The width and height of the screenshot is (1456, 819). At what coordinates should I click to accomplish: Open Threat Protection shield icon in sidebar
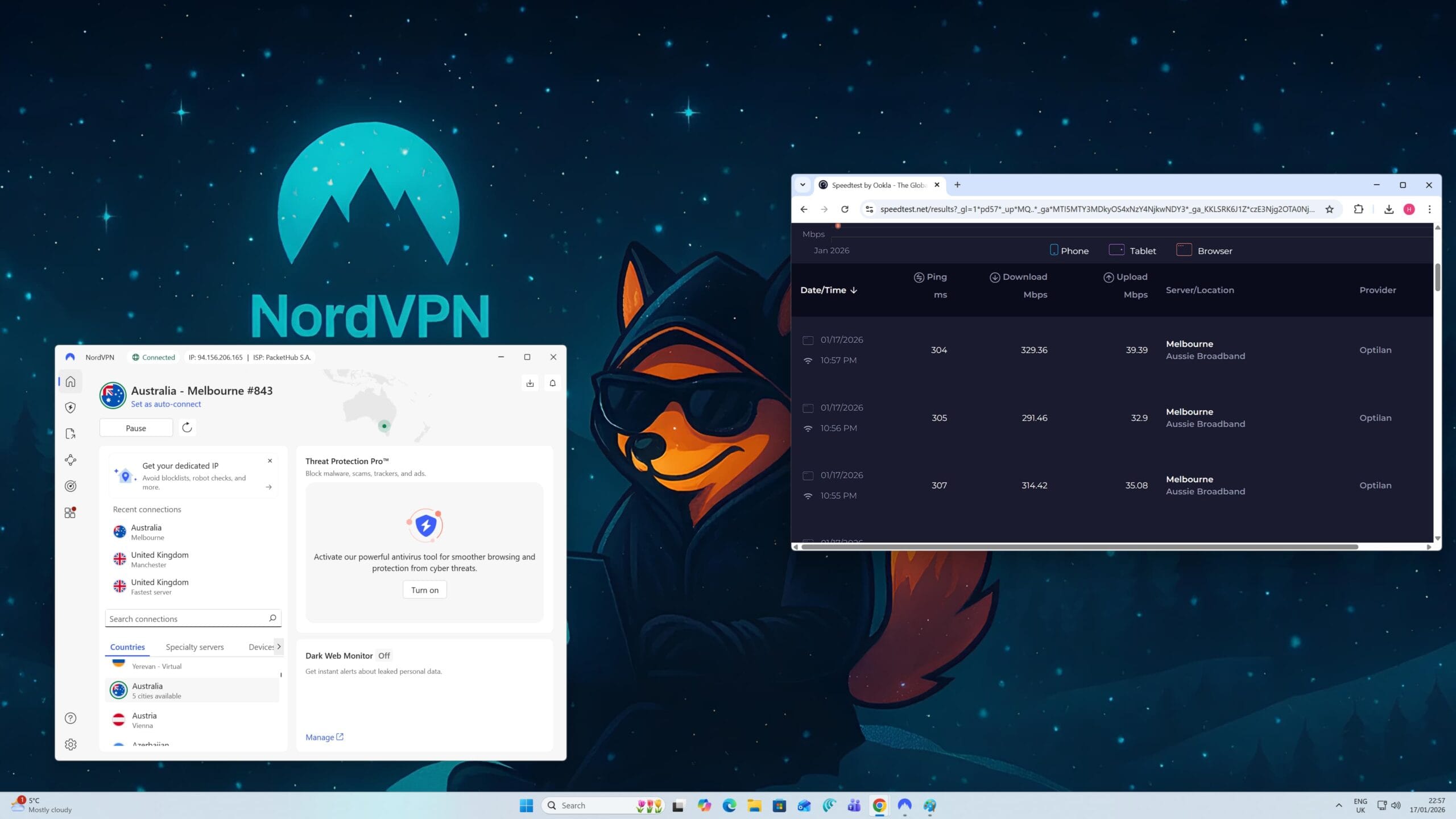71,407
